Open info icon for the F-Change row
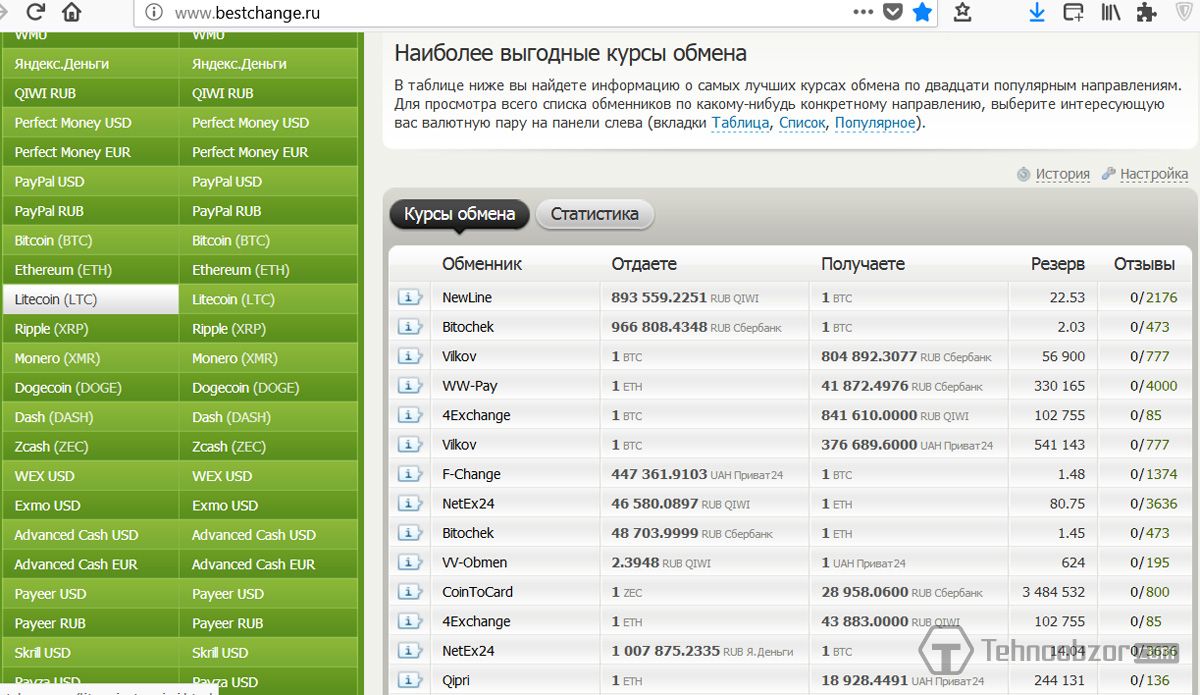The height and width of the screenshot is (695, 1200). coord(410,474)
